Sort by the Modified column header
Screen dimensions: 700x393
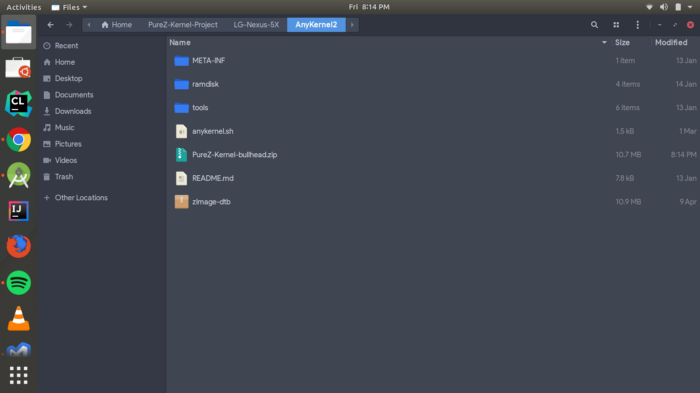click(x=671, y=42)
